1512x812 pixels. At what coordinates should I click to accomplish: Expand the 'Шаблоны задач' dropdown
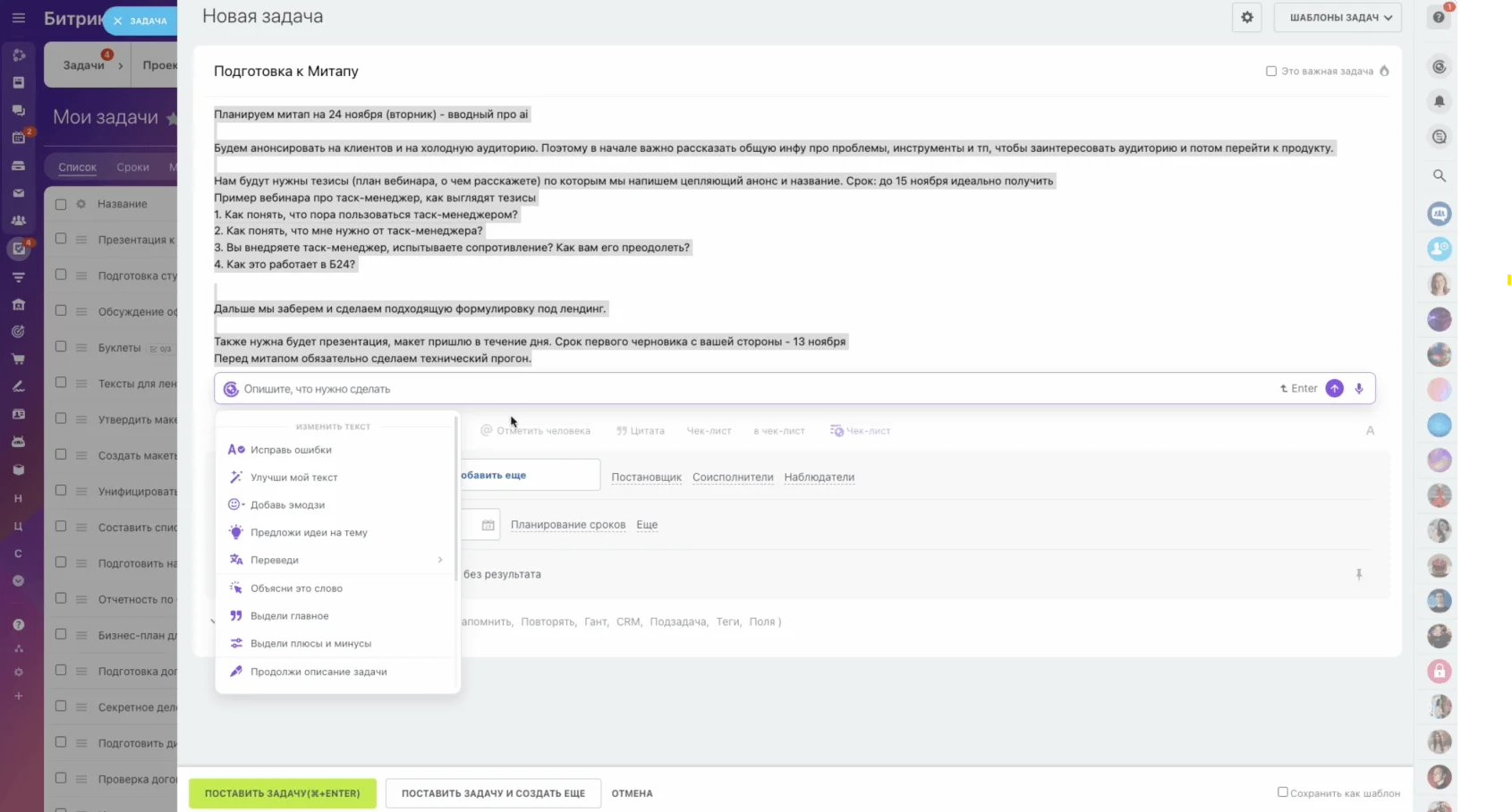click(x=1337, y=17)
